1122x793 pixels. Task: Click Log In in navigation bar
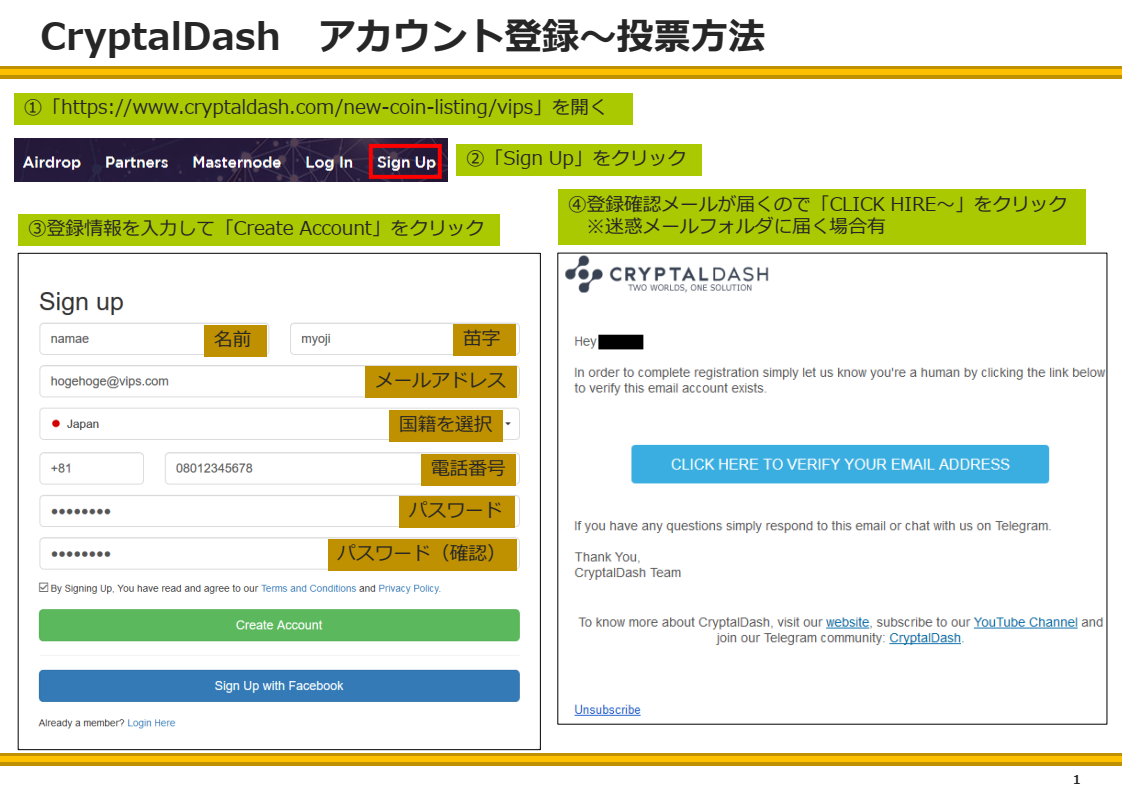click(x=329, y=162)
